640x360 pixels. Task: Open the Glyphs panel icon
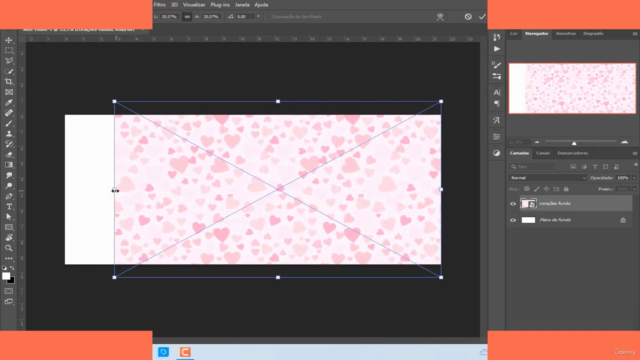click(497, 120)
